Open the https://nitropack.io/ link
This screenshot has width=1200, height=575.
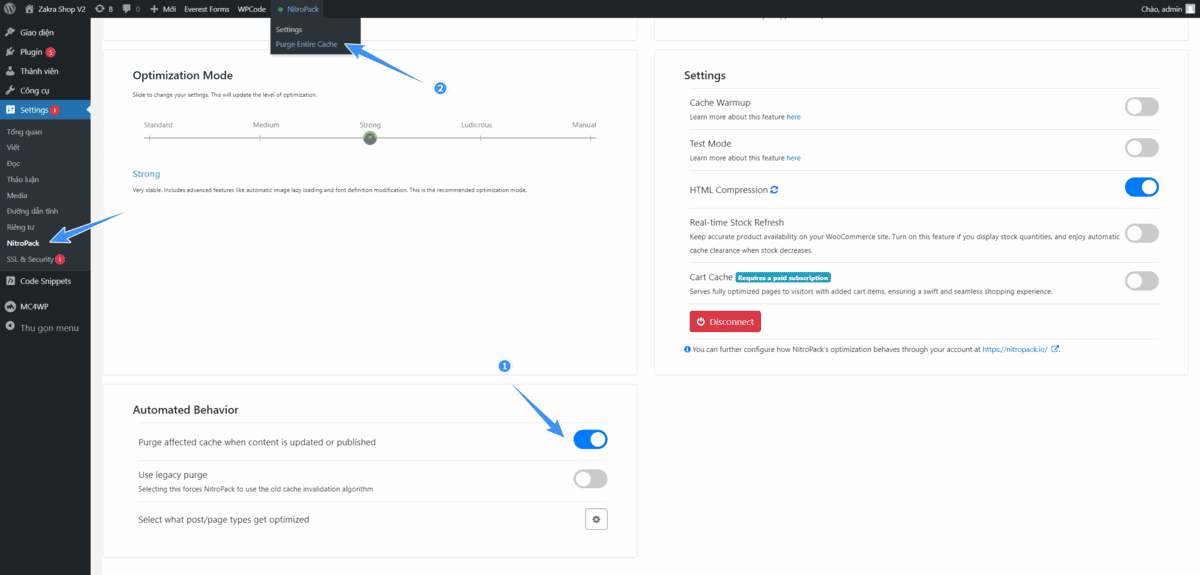point(1015,350)
